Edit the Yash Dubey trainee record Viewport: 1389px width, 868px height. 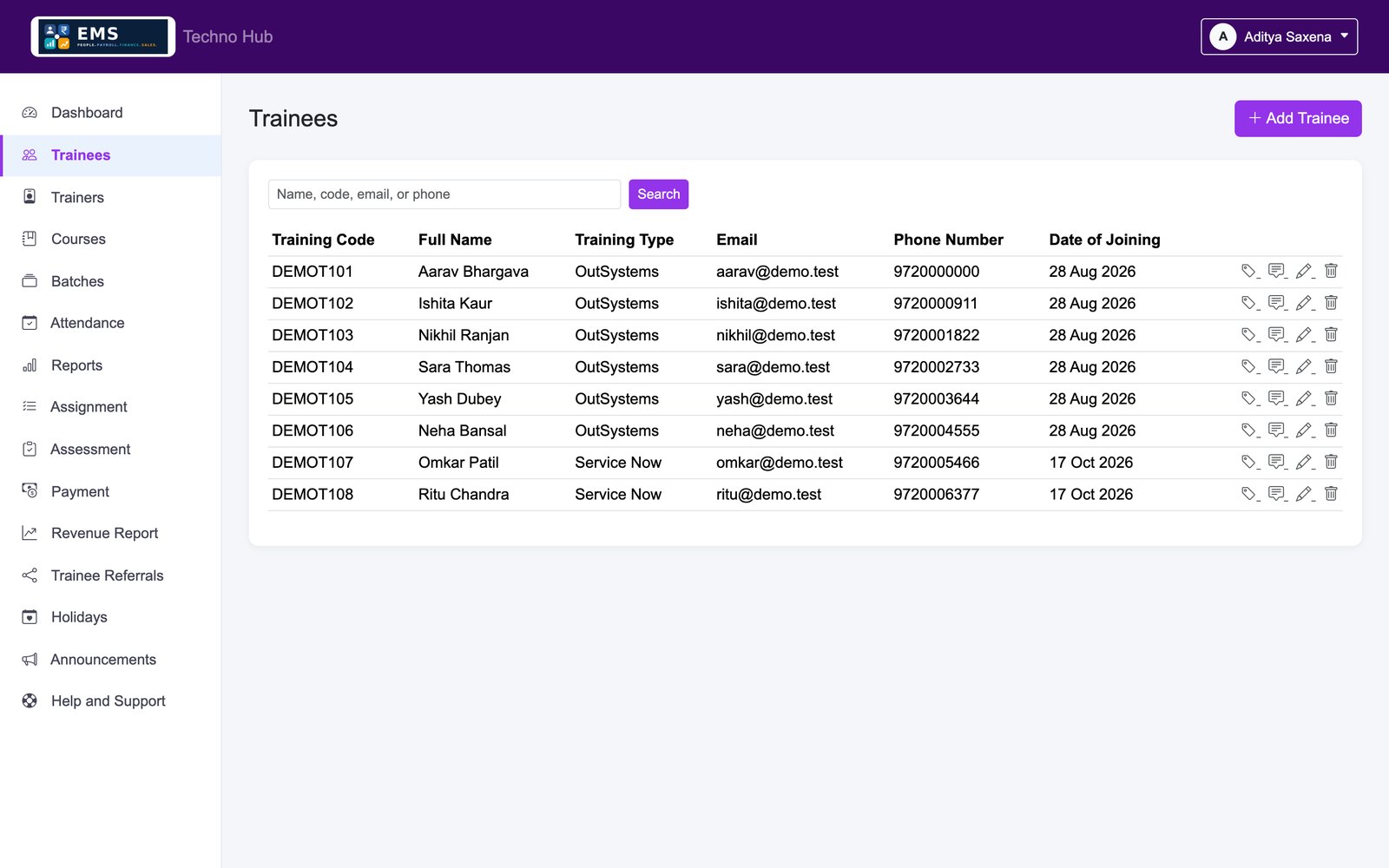tap(1304, 398)
